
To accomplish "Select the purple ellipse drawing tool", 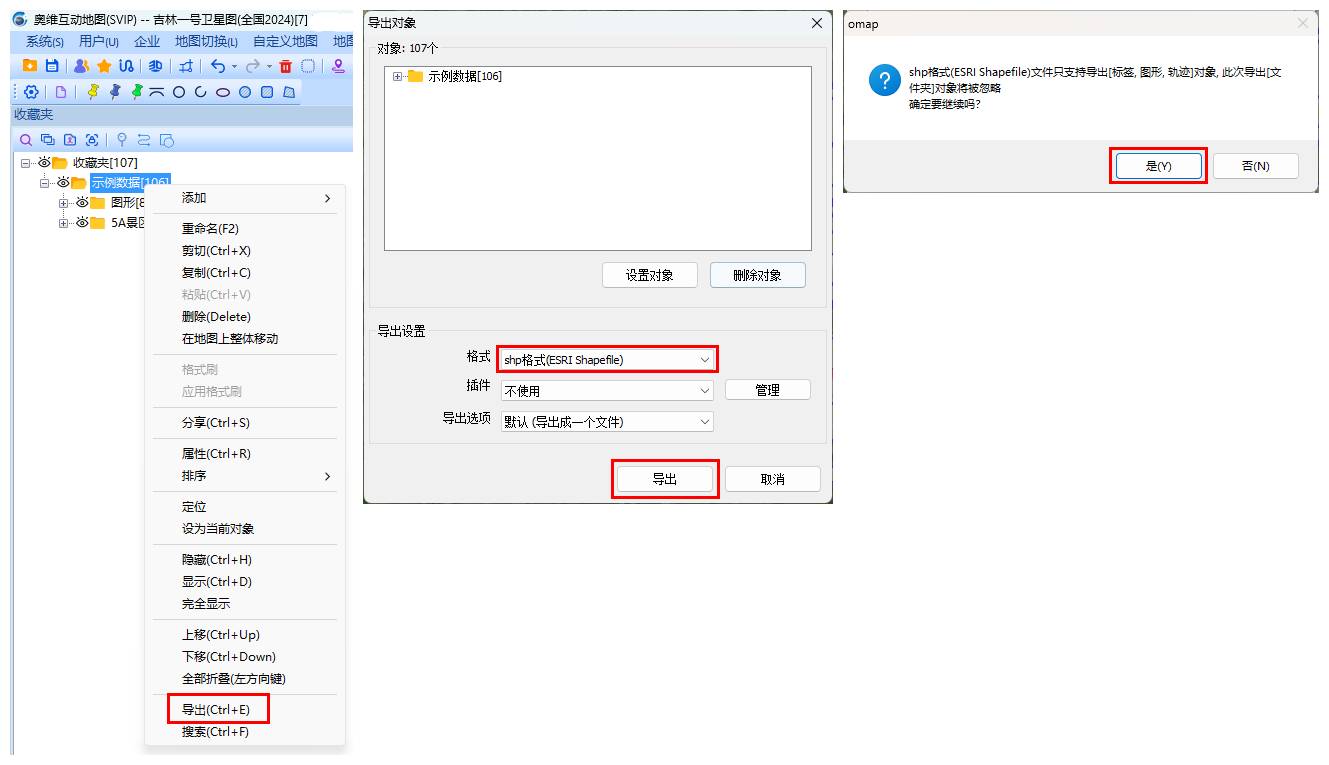I will pos(223,92).
